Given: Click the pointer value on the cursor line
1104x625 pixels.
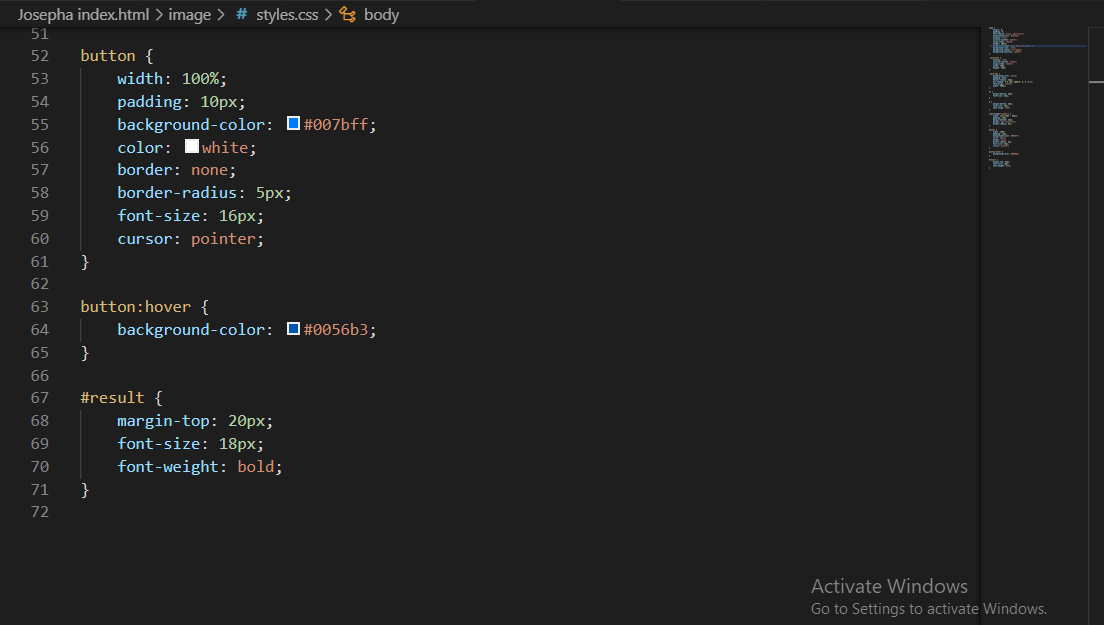Looking at the screenshot, I should pos(227,239).
